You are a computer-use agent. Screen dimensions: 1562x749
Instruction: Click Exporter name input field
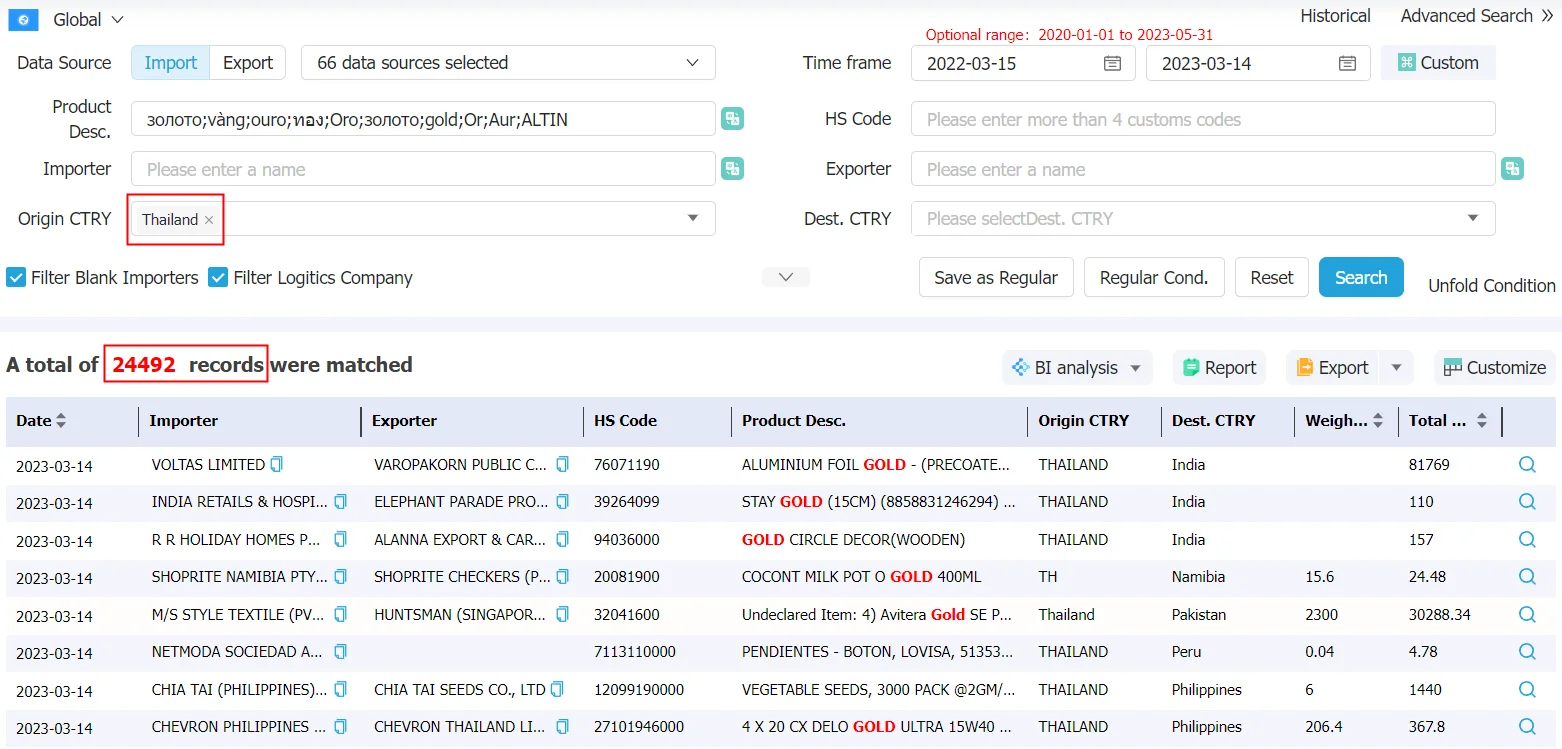click(1203, 169)
